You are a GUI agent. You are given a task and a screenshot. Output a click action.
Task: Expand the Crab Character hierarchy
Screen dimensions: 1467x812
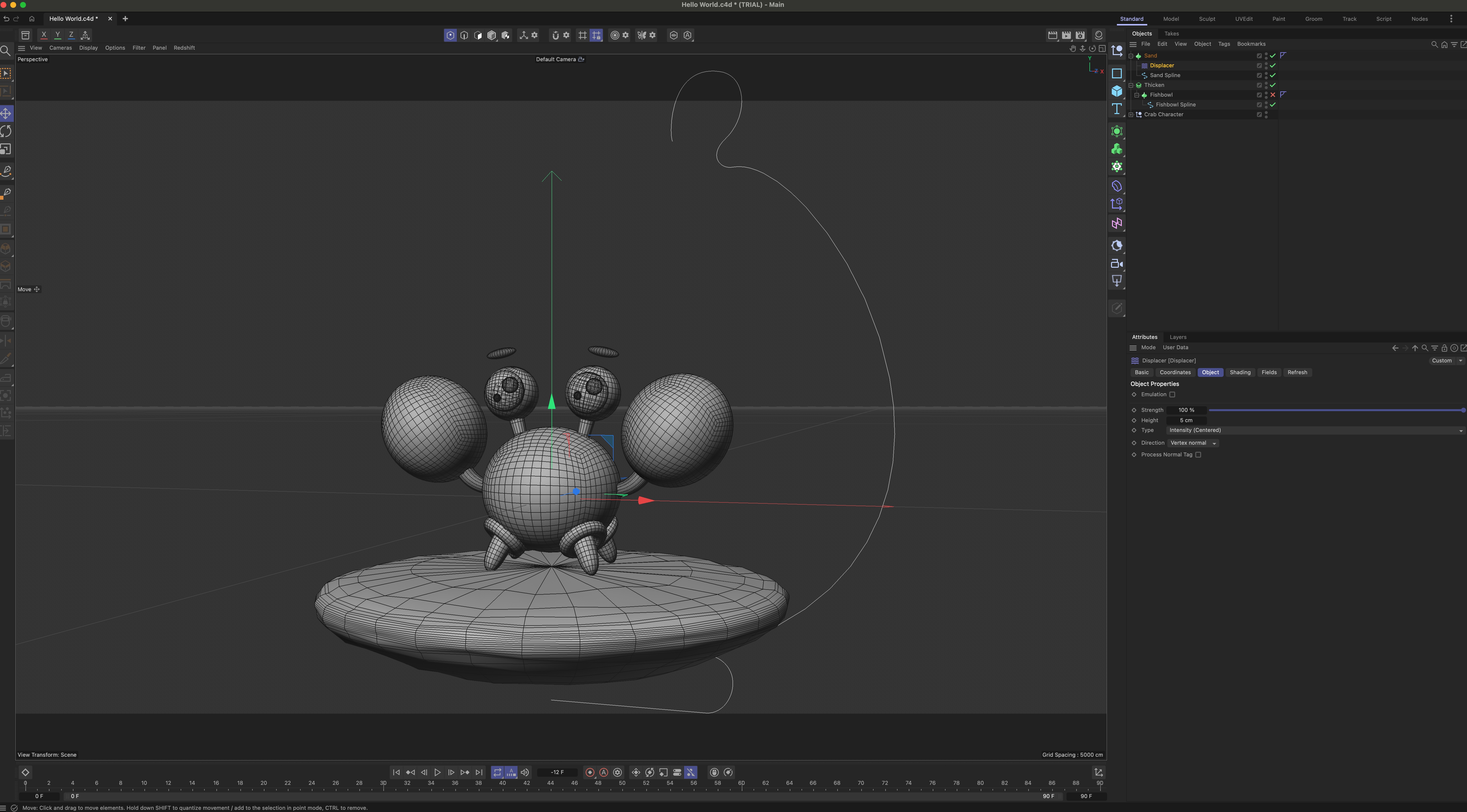(1131, 115)
